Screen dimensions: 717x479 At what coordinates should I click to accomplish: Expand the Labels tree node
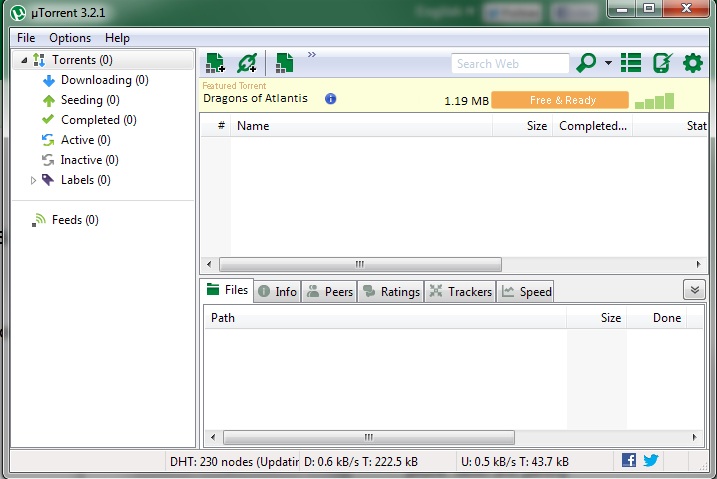coord(33,180)
